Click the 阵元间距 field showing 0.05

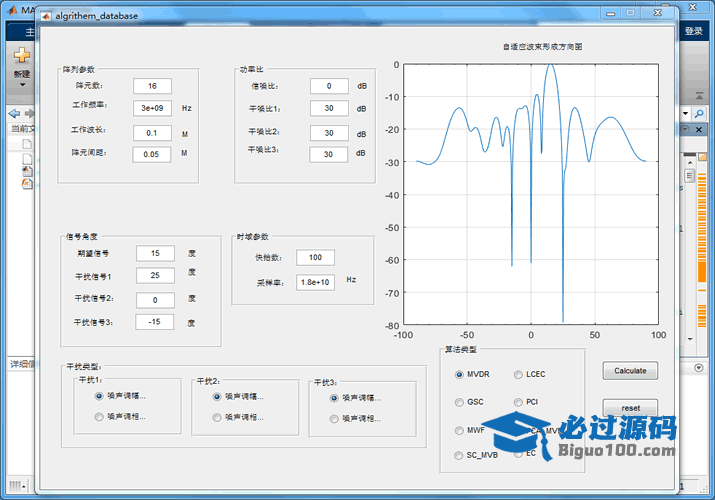click(151, 155)
